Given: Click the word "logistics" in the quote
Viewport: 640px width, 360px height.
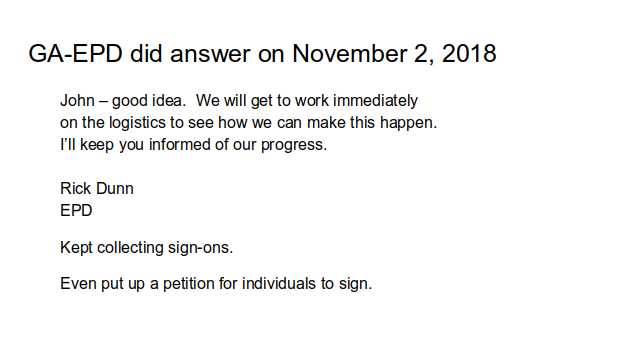Looking at the screenshot, I should click(x=137, y=123).
